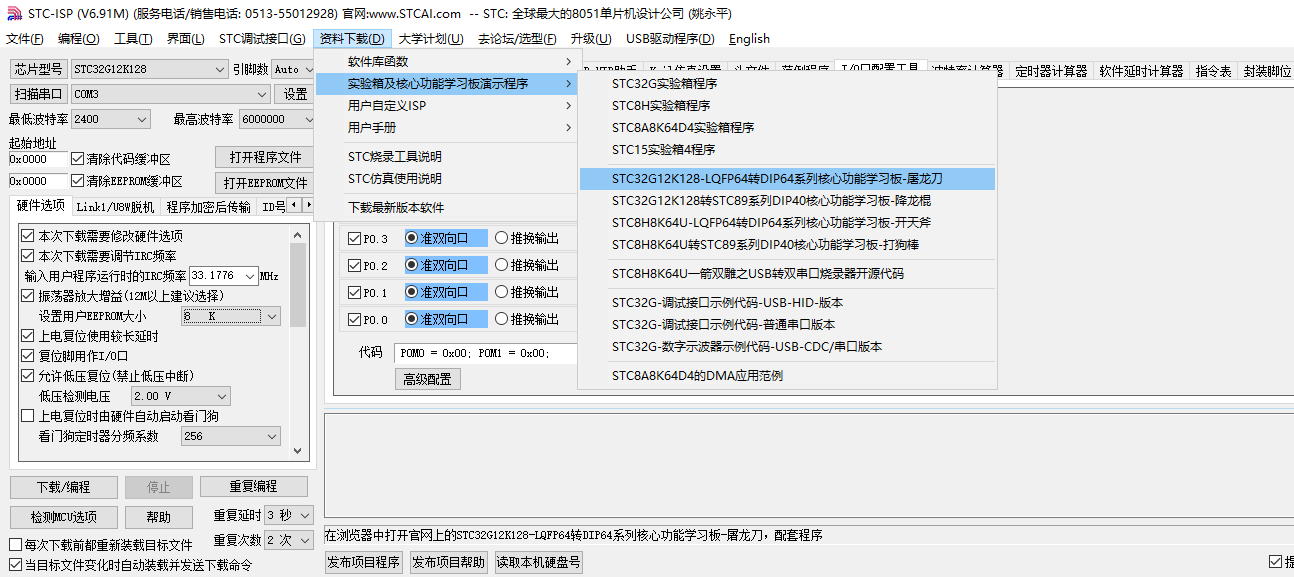Expand the 软件库函数 submenu

coord(446,62)
